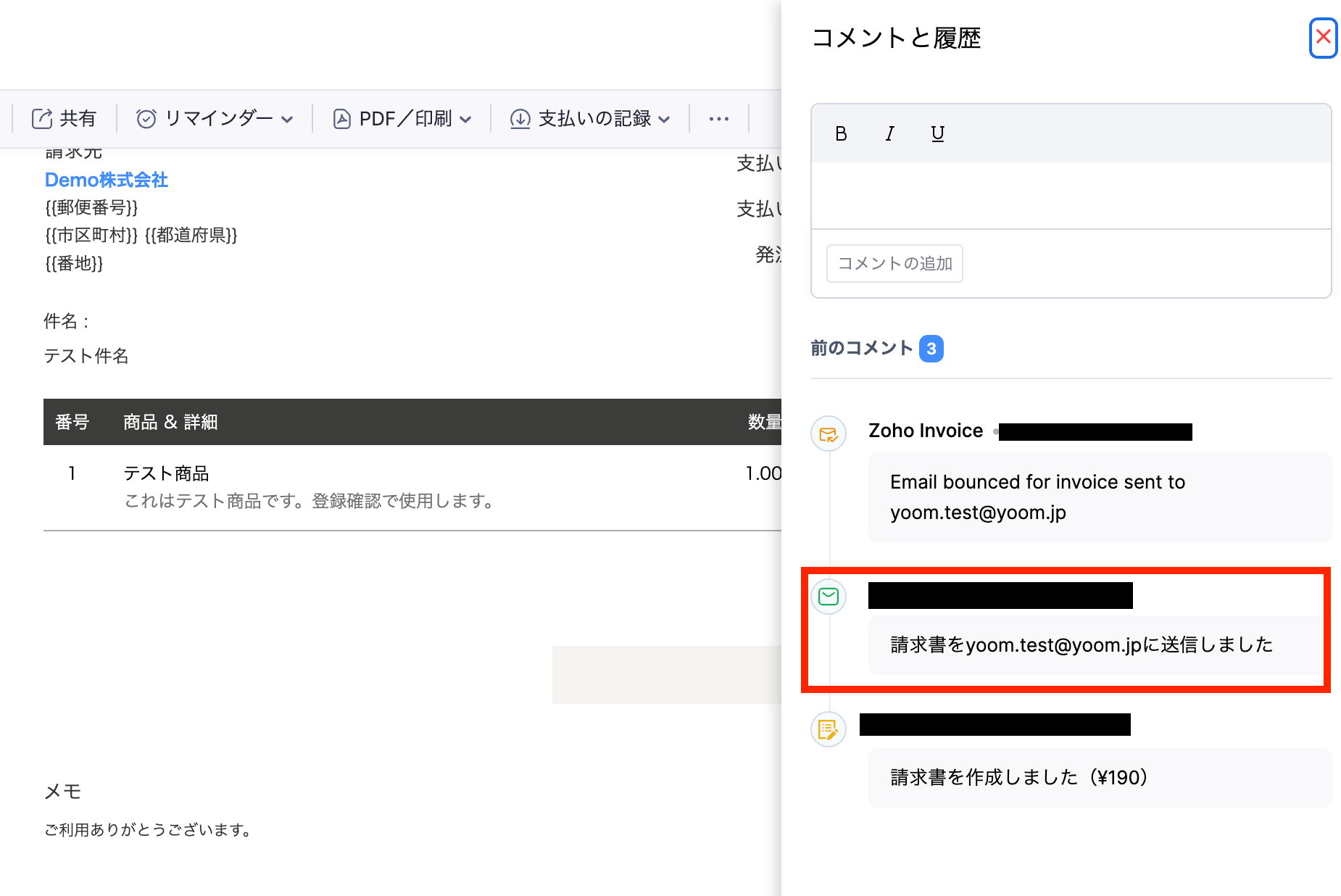Open the three-dot more options menu
Screen dimensions: 1341x896
point(718,119)
